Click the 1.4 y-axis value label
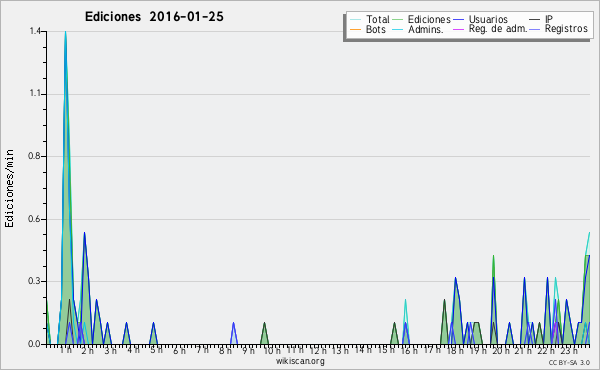The image size is (600, 370). tap(35, 31)
